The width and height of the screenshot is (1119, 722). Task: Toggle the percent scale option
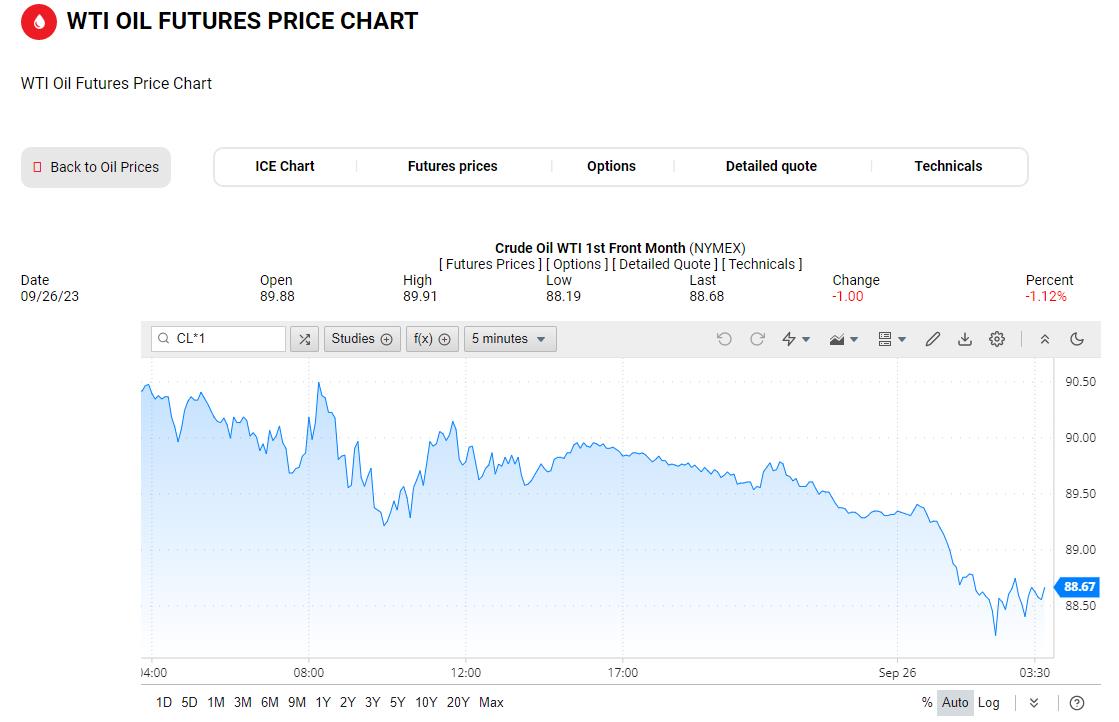[927, 703]
